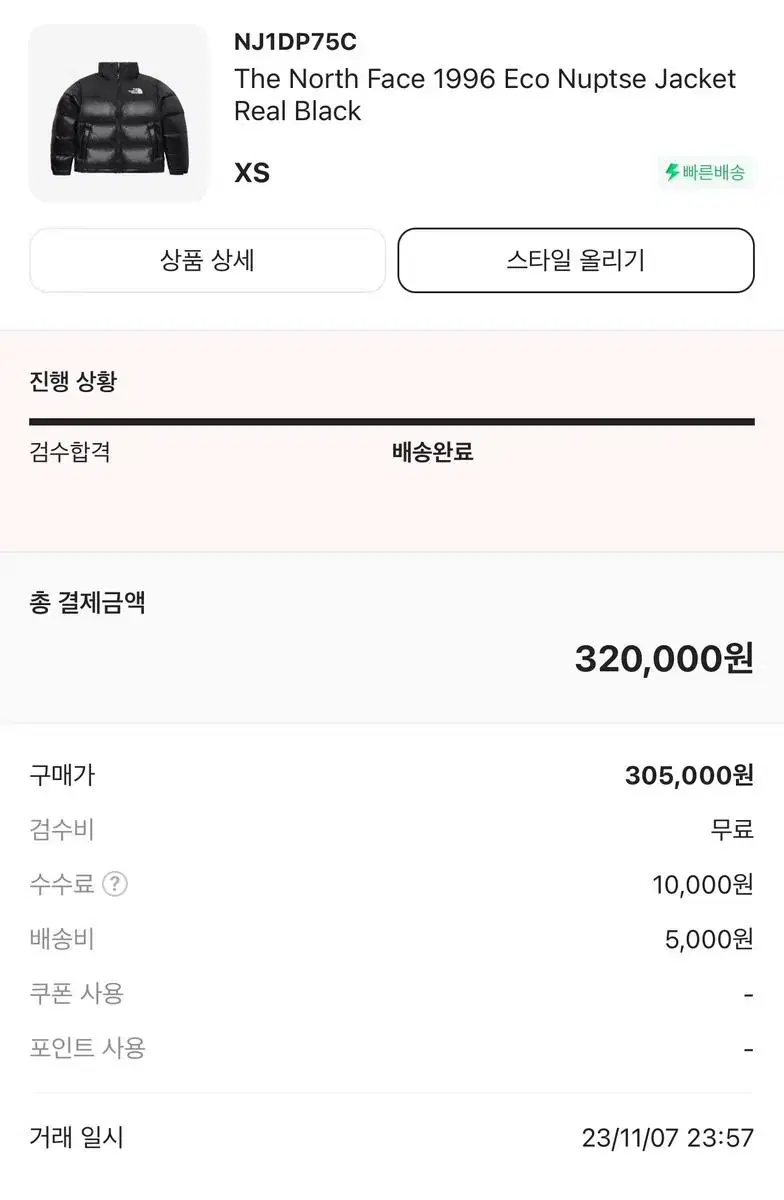Click the 배송완료 status label
This screenshot has height=1200, width=784.
pyautogui.click(x=432, y=452)
